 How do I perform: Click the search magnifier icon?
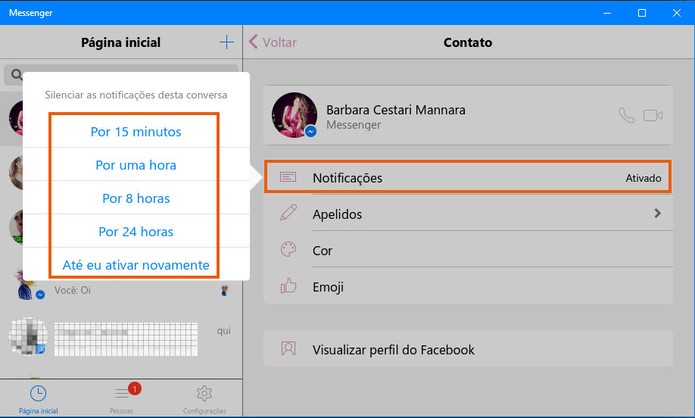pos(17,74)
